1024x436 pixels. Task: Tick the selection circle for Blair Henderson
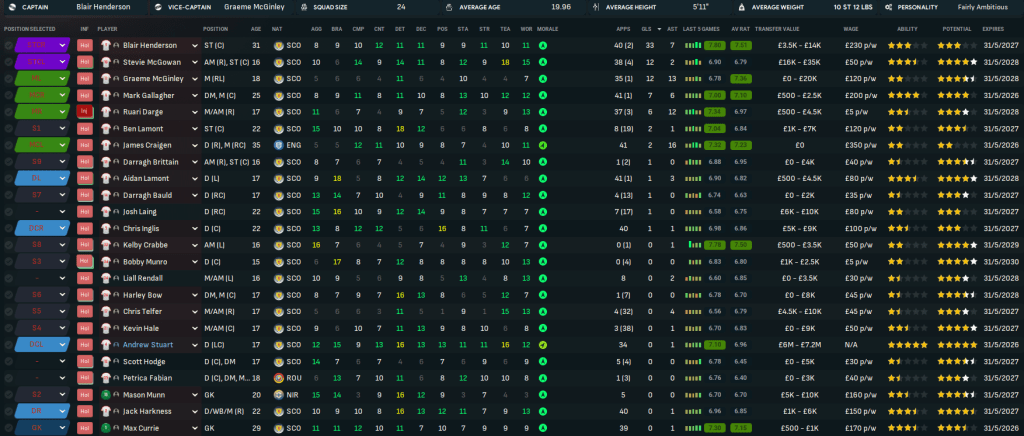9,45
